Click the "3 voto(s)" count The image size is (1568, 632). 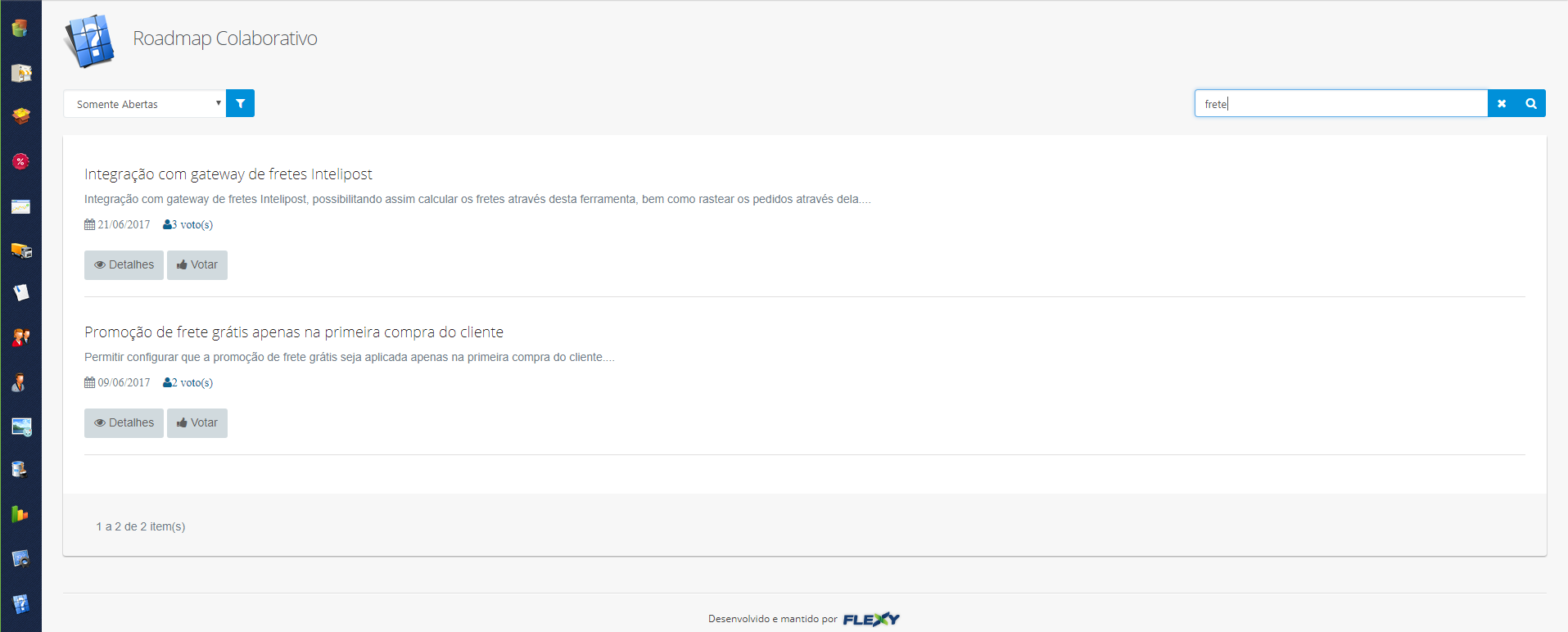point(188,224)
